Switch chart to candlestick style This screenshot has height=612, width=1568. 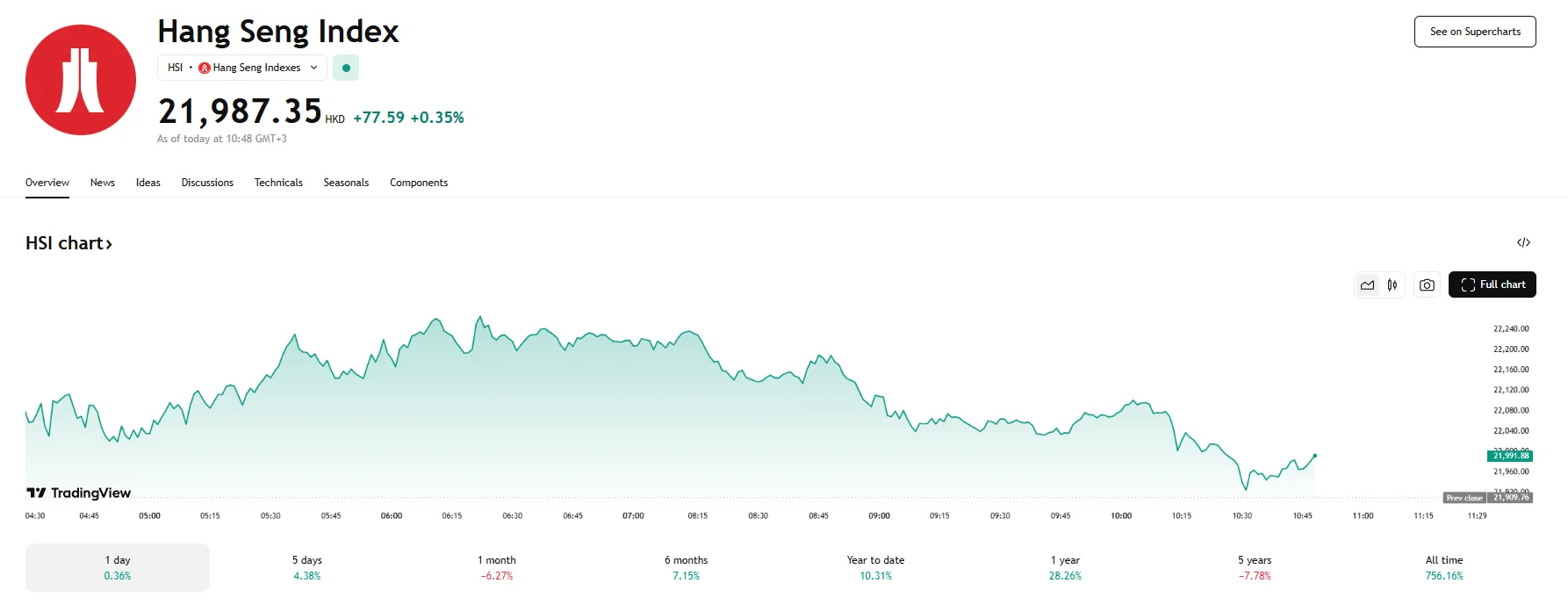click(x=1392, y=284)
